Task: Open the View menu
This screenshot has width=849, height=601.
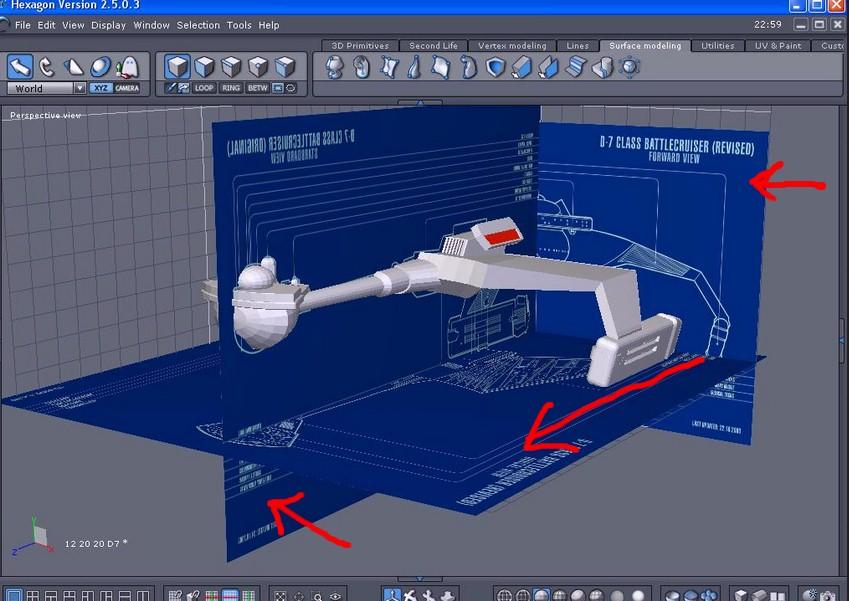Action: click(x=73, y=25)
